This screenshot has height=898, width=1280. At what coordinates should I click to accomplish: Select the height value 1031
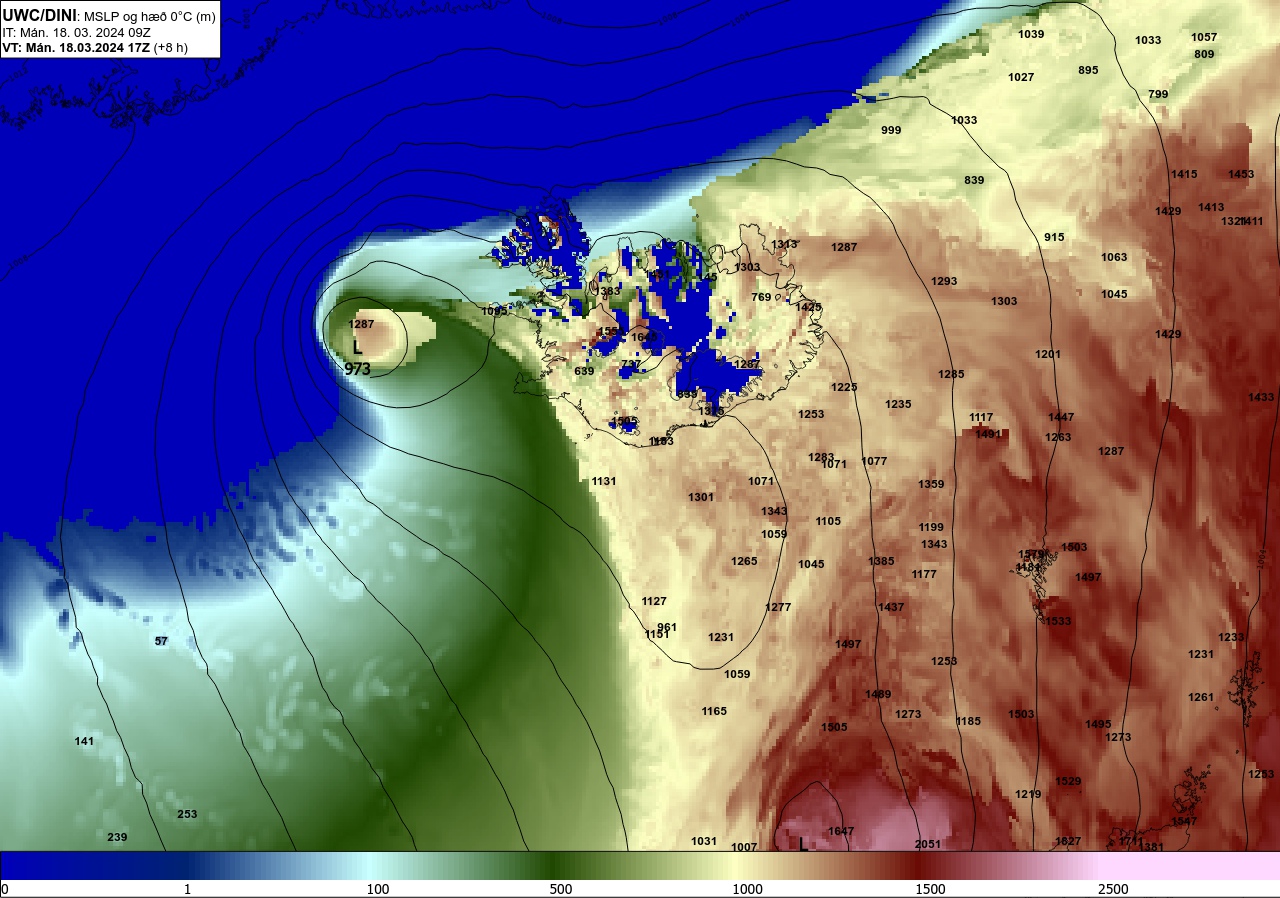[x=704, y=841]
